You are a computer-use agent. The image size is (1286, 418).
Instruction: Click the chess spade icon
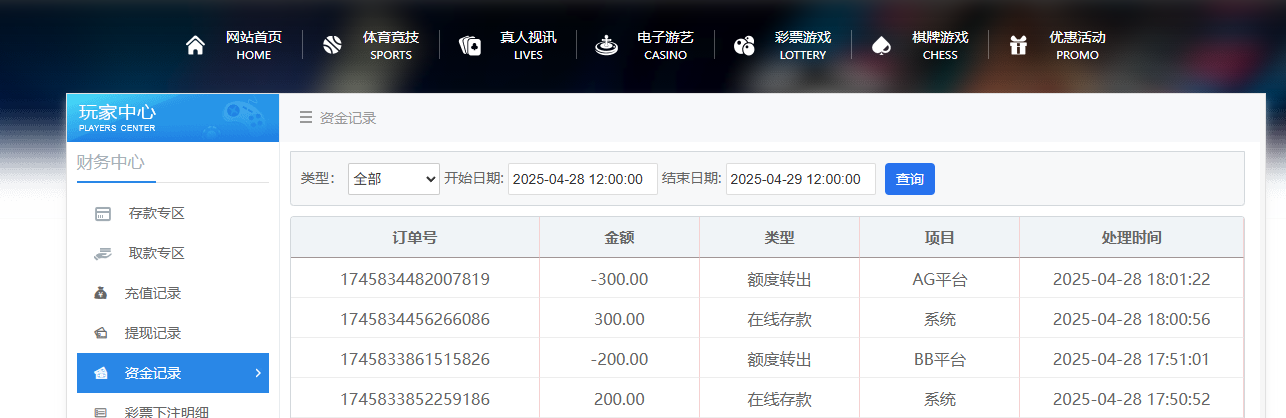(x=881, y=45)
